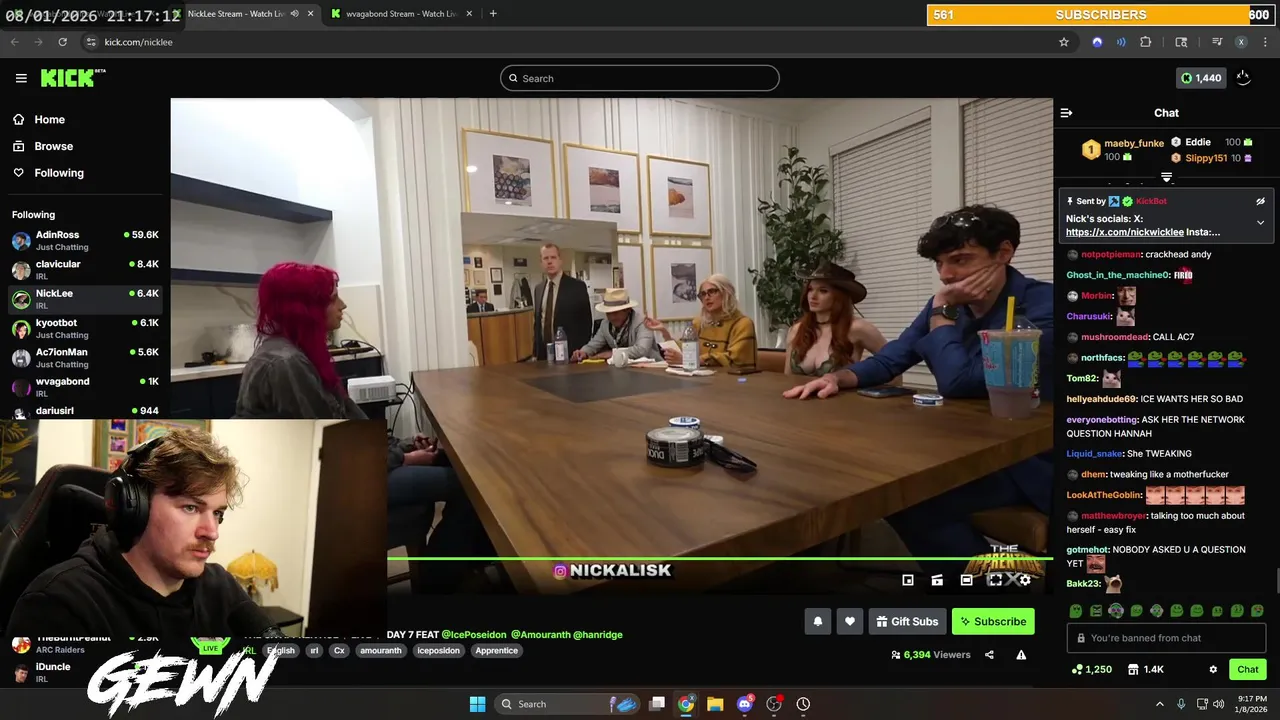The image size is (1280, 720).
Task: Expand the gift leaderboard handle
Action: (1166, 177)
